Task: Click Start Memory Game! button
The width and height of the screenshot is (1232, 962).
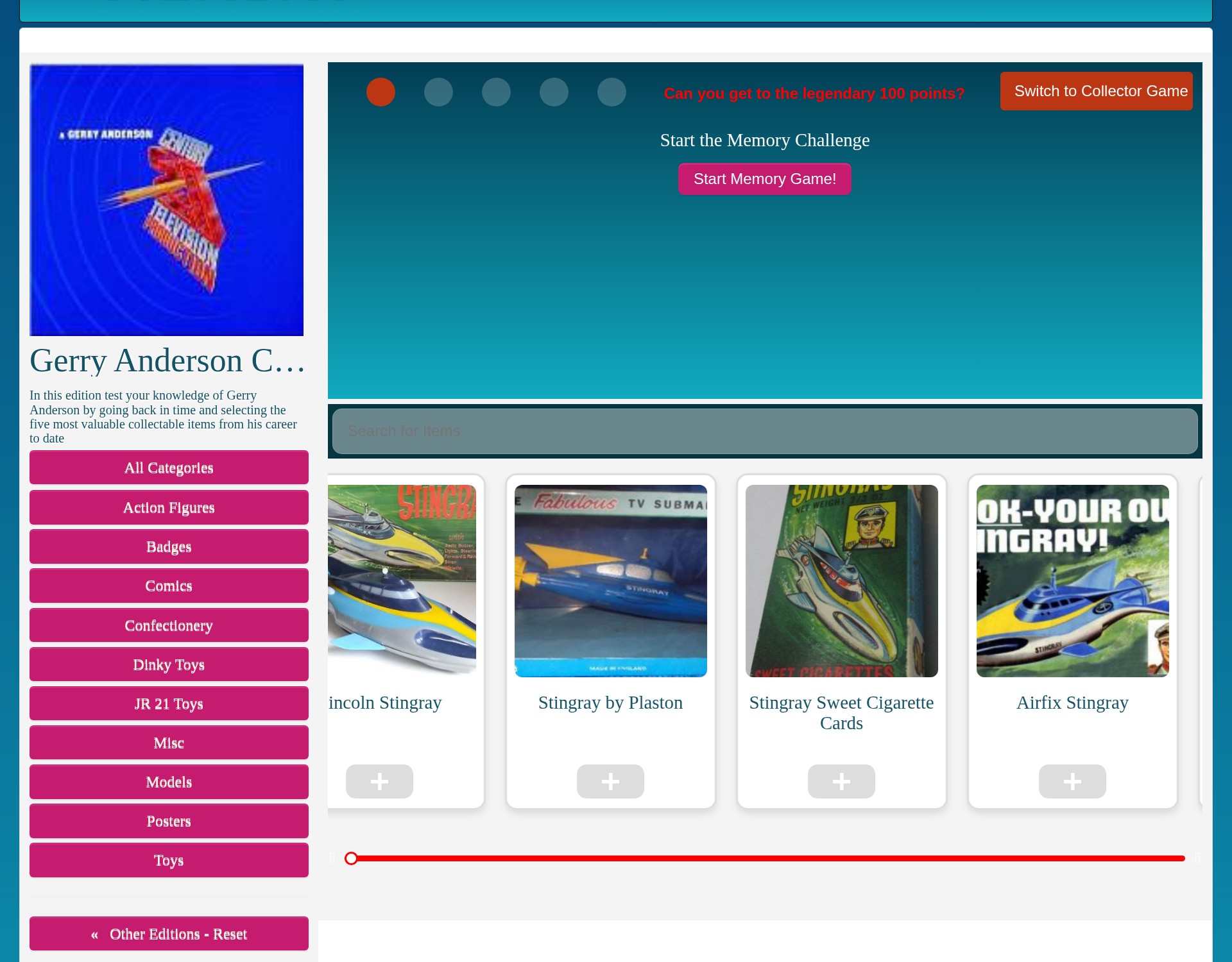Action: tap(765, 179)
